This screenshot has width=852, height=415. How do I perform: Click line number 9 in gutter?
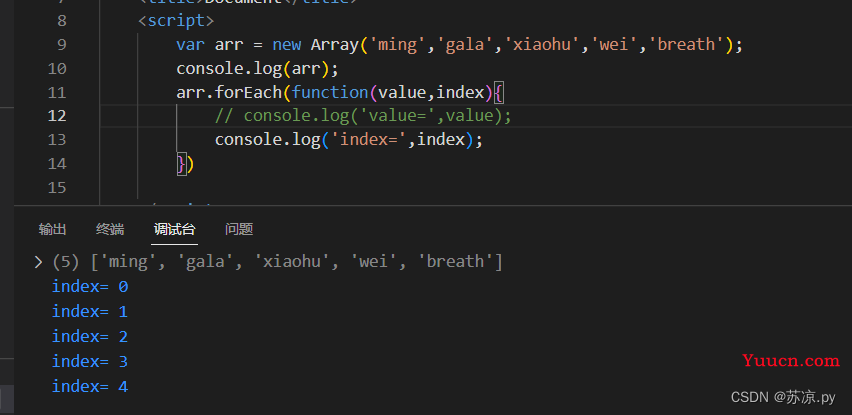[61, 45]
